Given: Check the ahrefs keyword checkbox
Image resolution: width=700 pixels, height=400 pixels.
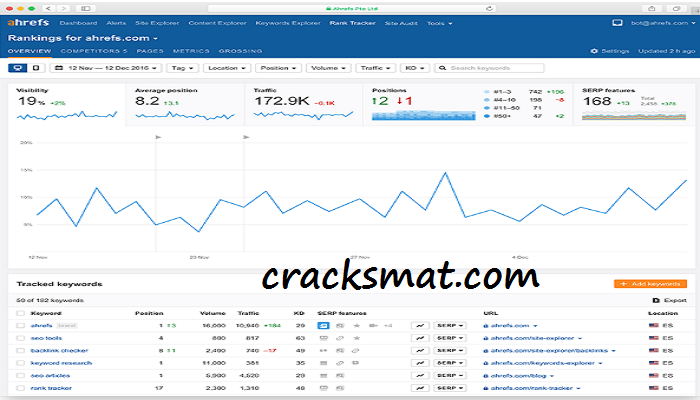Looking at the screenshot, I should point(21,325).
